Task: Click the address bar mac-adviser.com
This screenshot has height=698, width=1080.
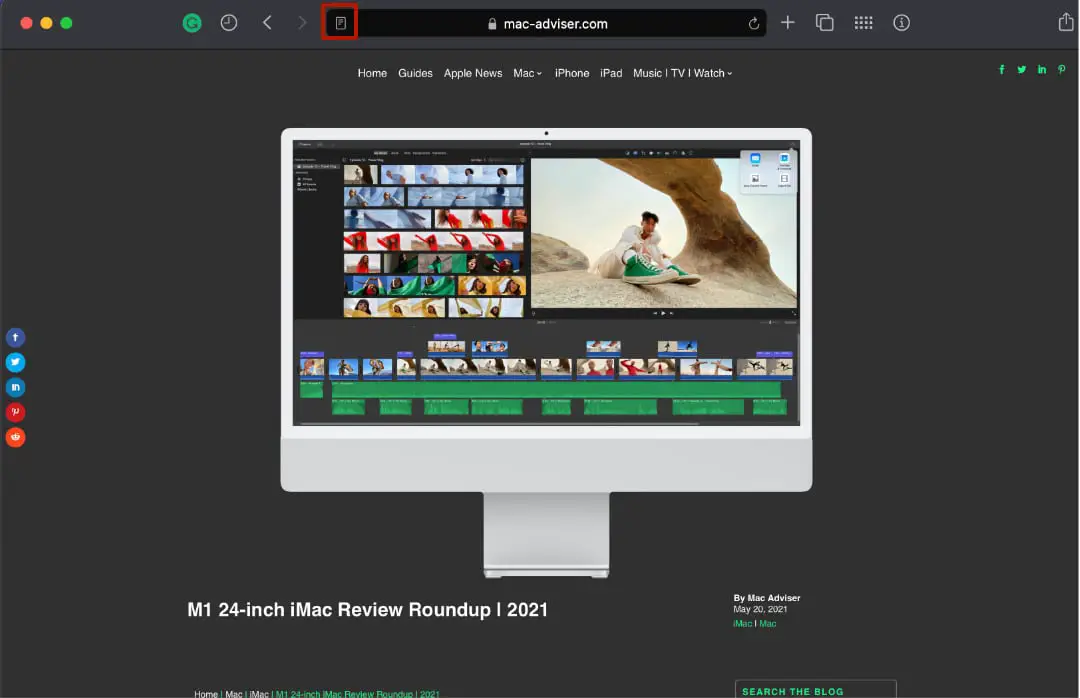Action: [x=548, y=23]
